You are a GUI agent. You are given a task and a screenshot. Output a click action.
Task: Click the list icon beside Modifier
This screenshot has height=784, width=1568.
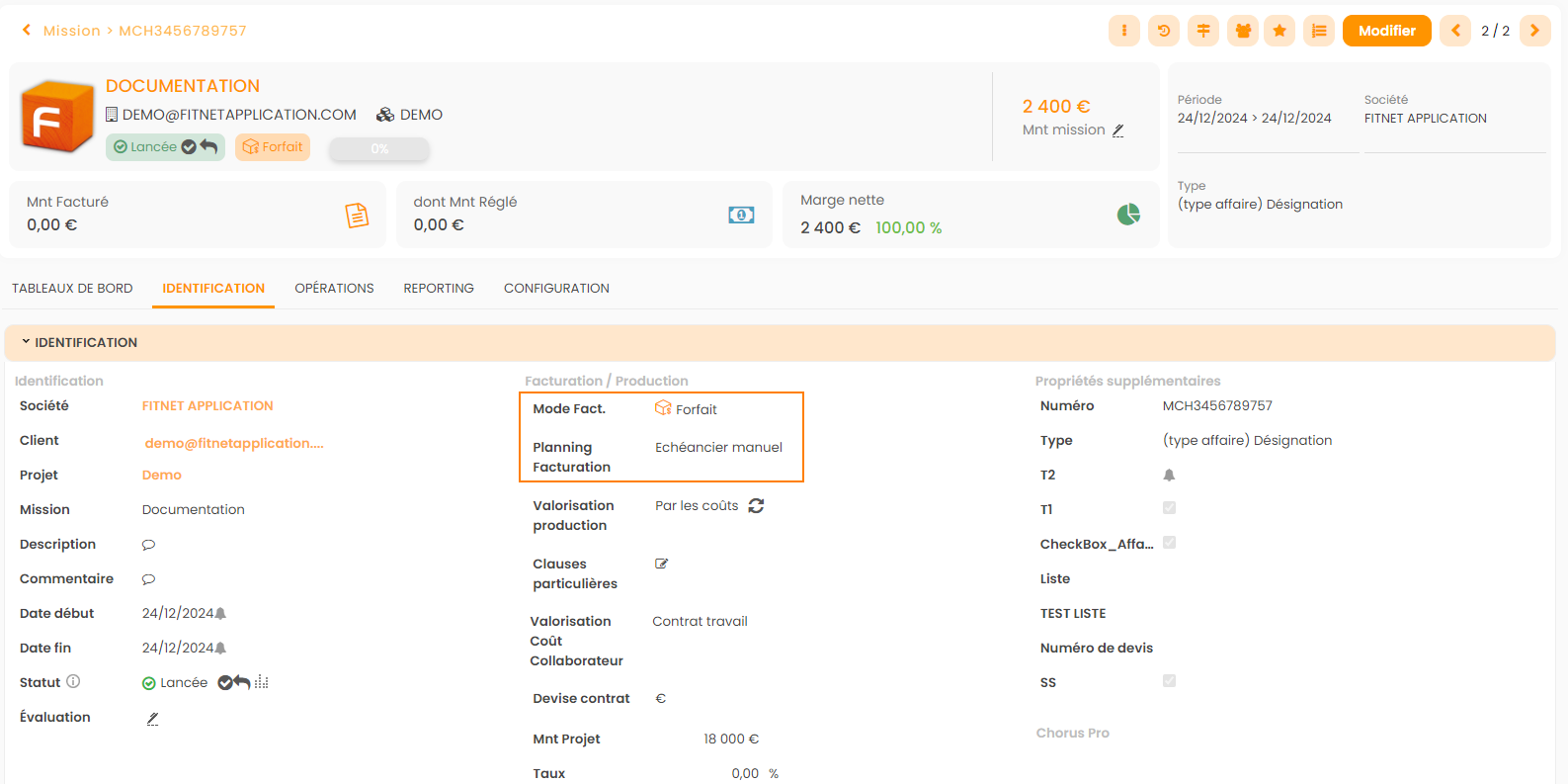click(x=1318, y=31)
